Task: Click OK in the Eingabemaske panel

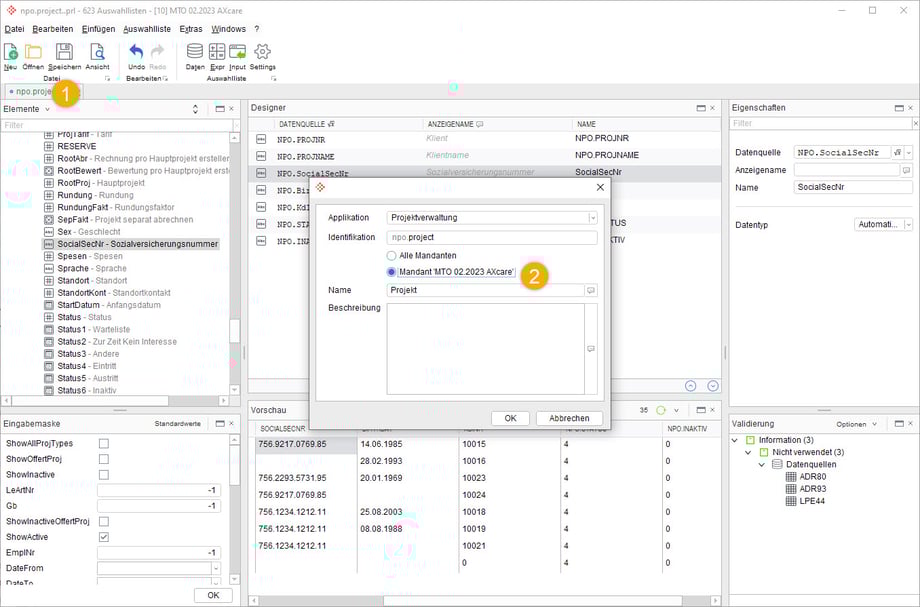Action: [213, 595]
